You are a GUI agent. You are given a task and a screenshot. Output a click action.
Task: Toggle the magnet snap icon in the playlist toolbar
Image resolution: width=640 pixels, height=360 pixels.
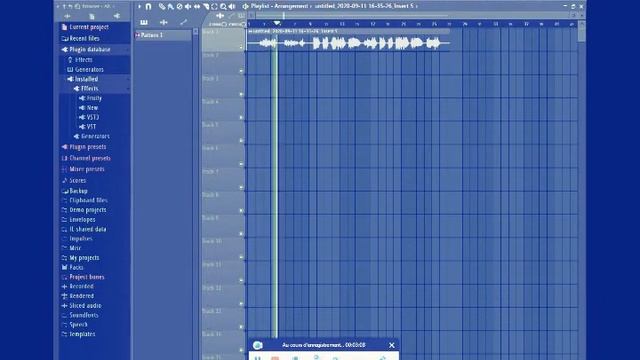[149, 7]
